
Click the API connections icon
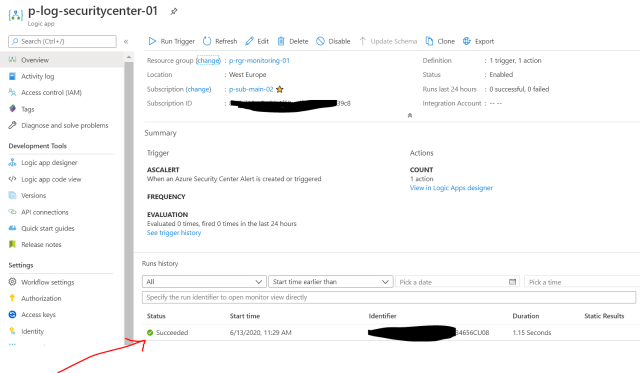pos(12,212)
